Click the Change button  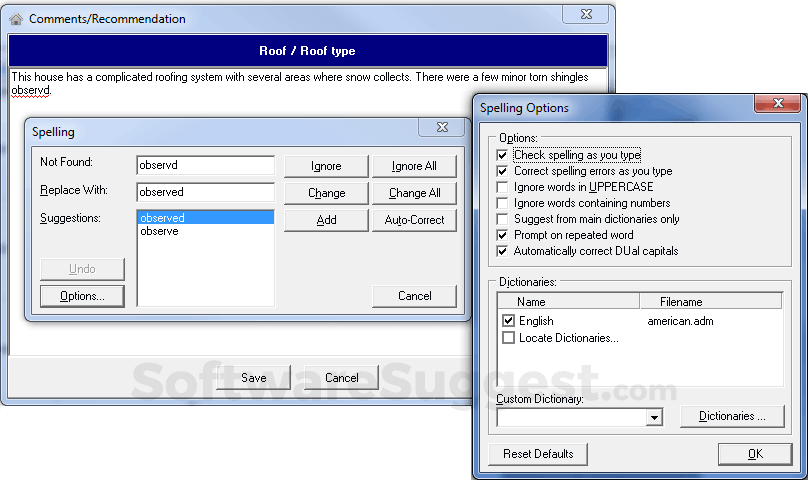click(x=326, y=193)
